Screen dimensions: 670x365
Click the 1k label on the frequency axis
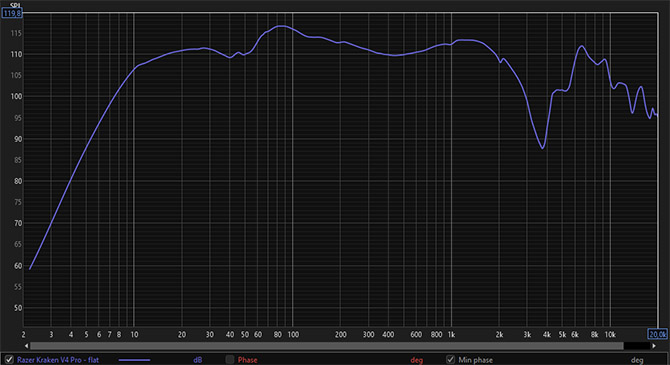click(451, 335)
